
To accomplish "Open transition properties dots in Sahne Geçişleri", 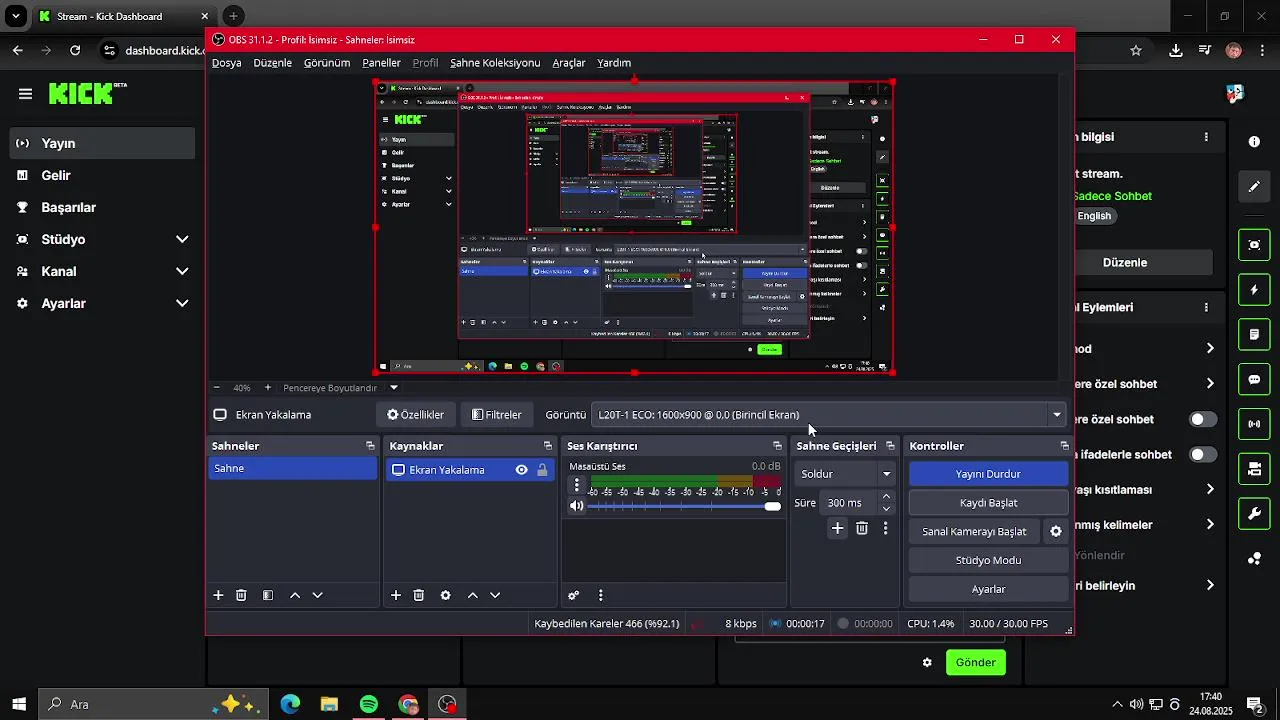I will 885,528.
